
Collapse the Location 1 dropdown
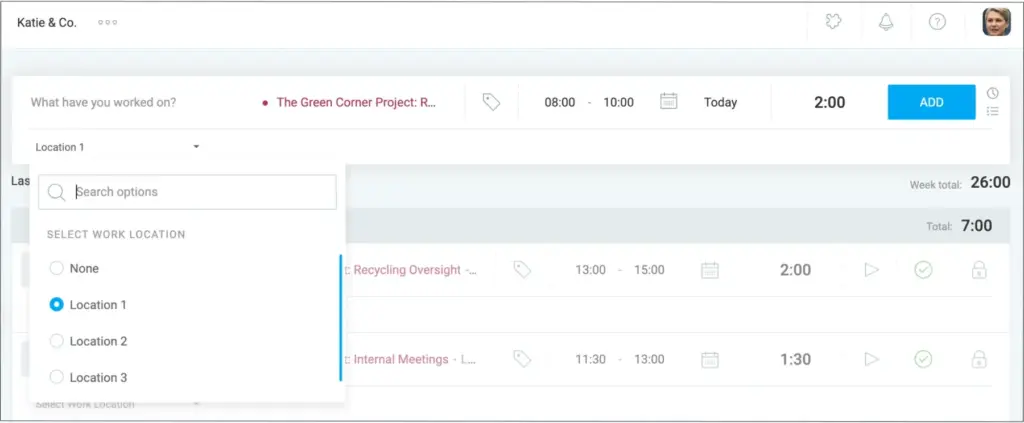[x=196, y=147]
